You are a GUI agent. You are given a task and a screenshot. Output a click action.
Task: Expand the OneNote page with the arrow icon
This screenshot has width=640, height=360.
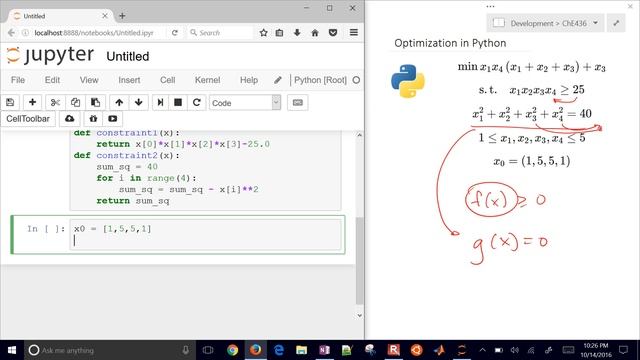tap(616, 23)
